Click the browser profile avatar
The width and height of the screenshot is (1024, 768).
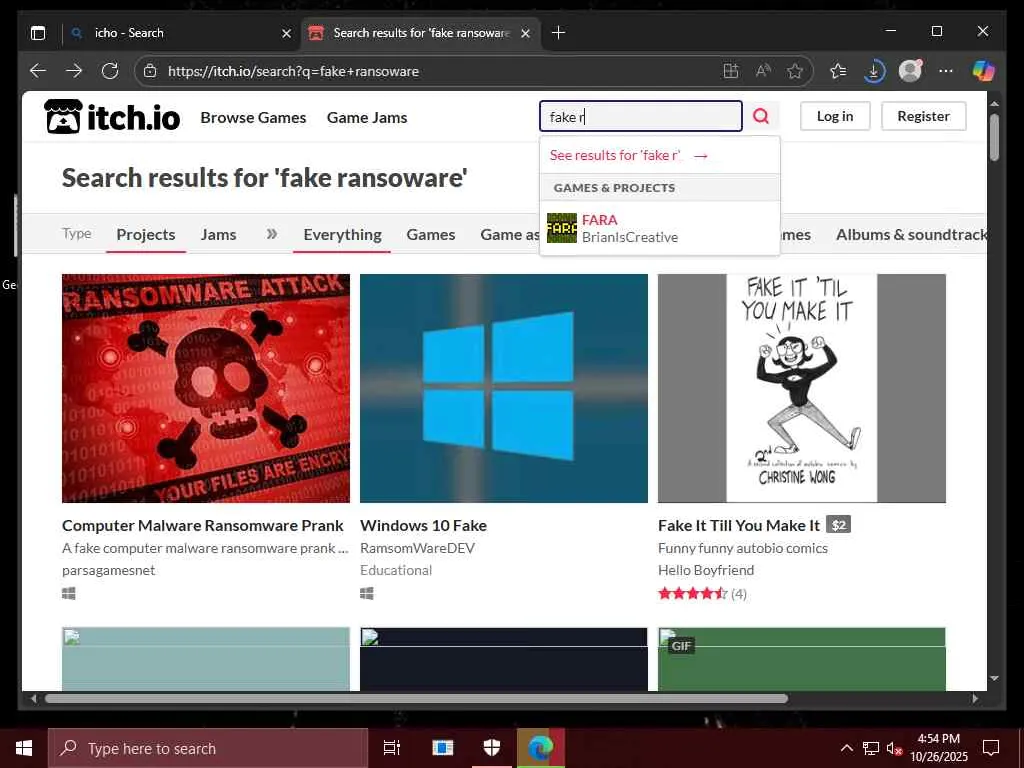910,71
